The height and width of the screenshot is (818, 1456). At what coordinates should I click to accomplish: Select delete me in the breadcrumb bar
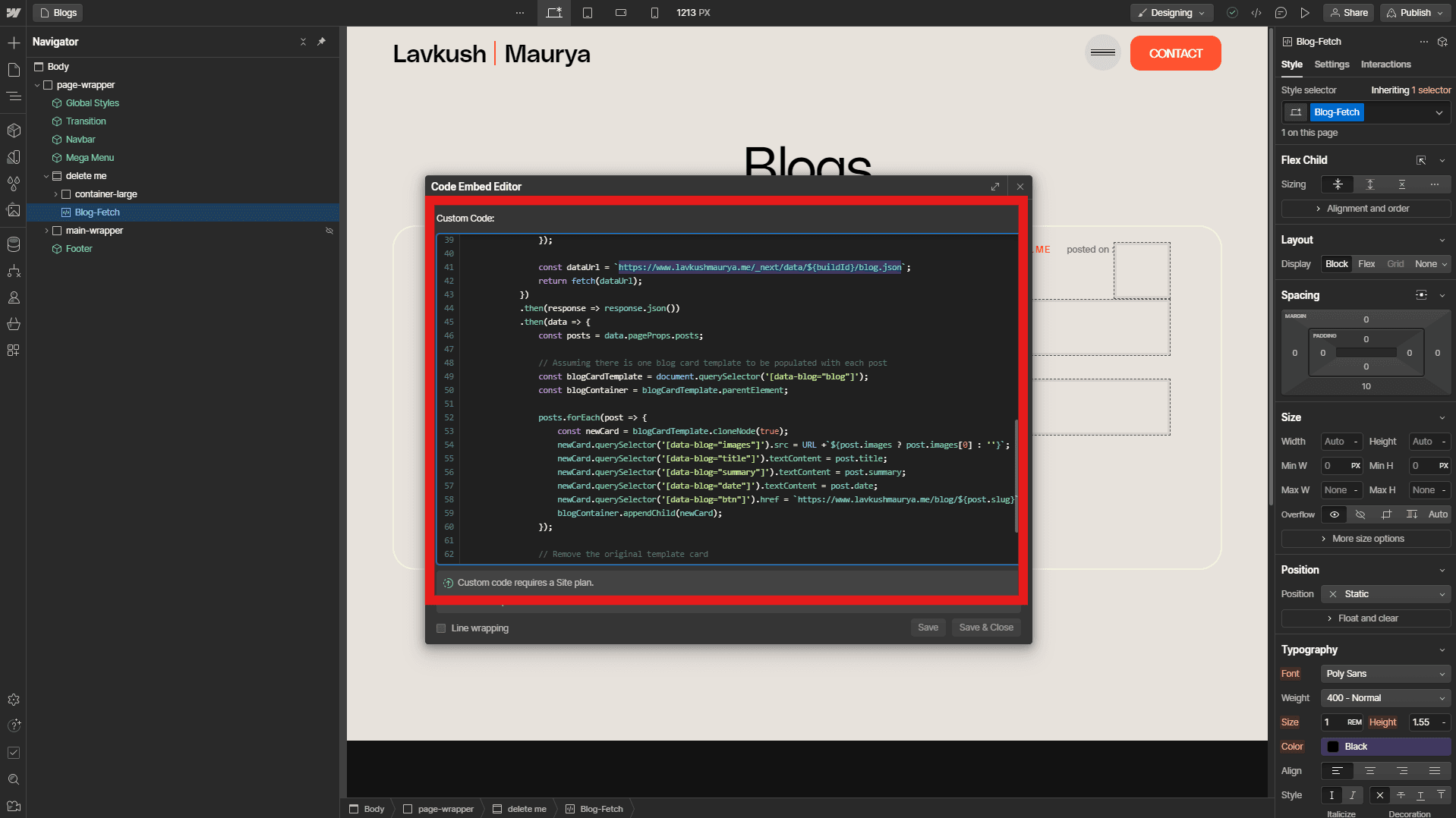click(519, 809)
